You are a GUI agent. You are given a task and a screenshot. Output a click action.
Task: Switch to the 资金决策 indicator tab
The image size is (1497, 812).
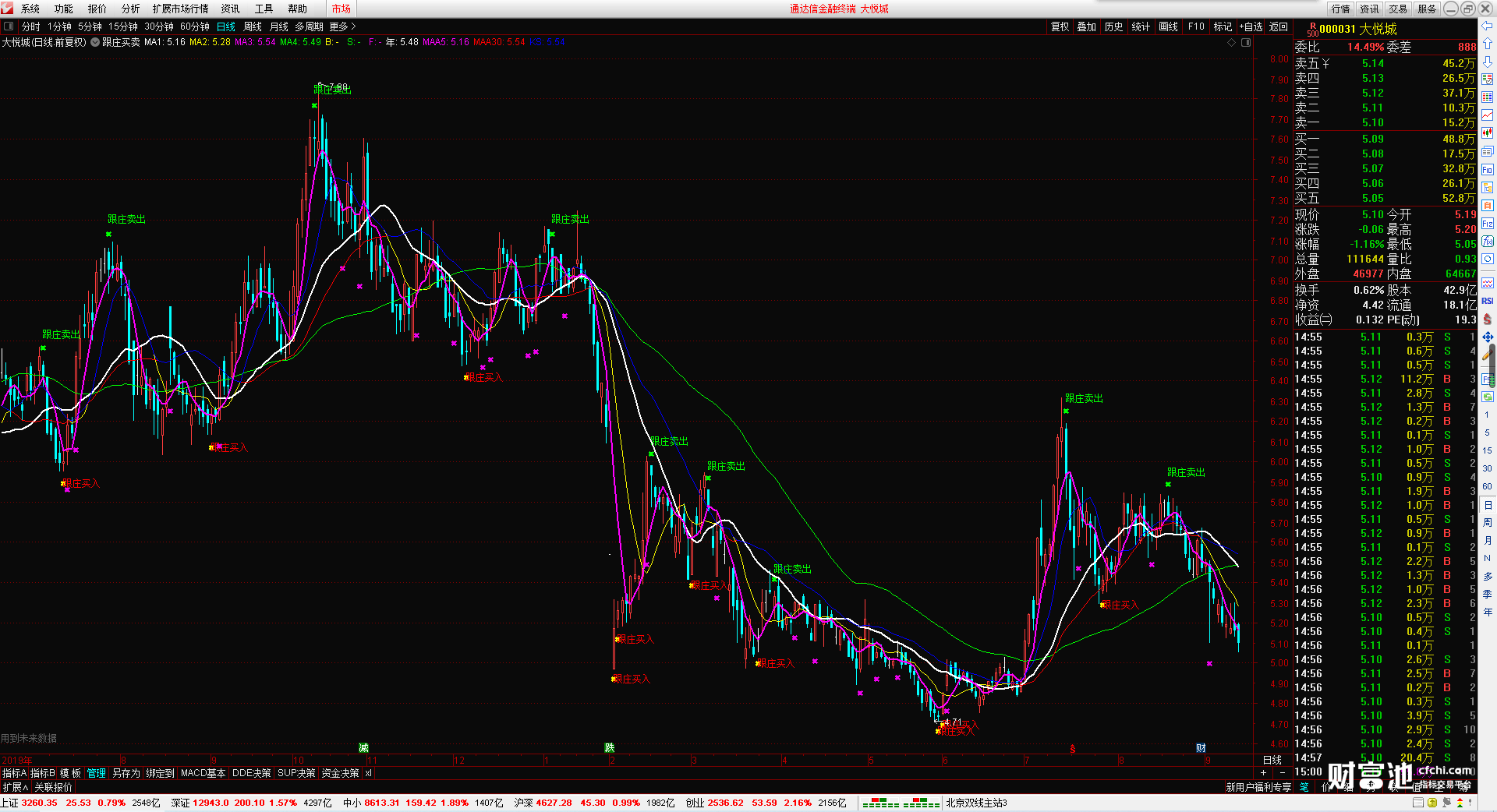(x=340, y=773)
